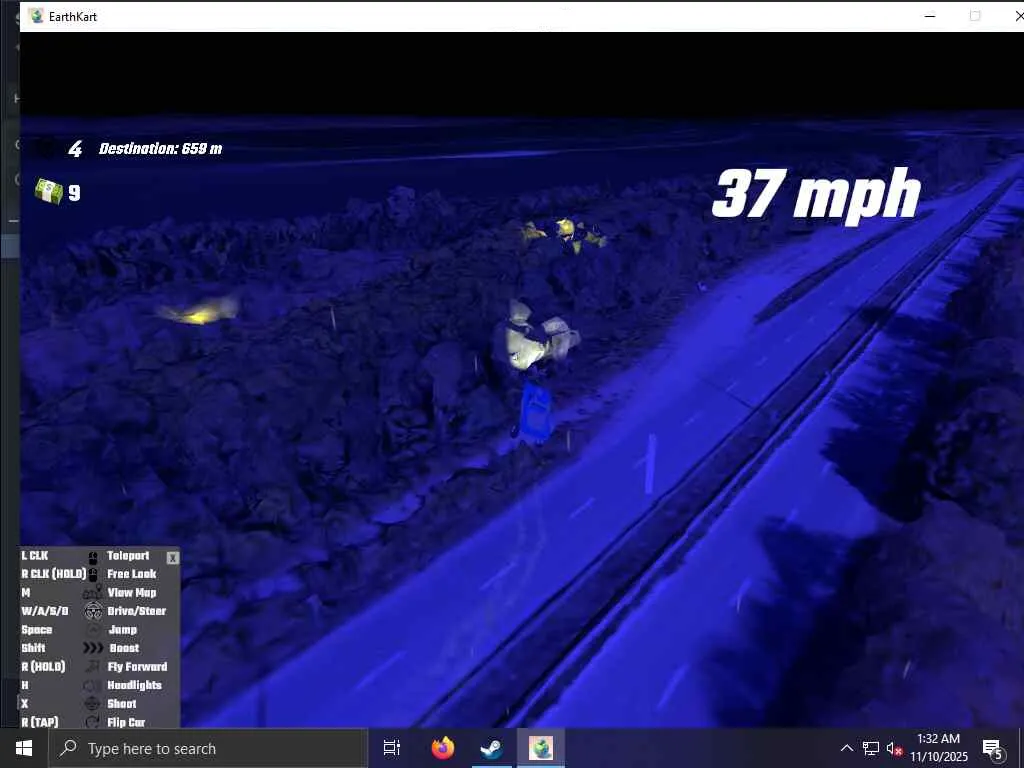1024x768 pixels.
Task: Click the "Teleport" label
Action: pos(128,556)
